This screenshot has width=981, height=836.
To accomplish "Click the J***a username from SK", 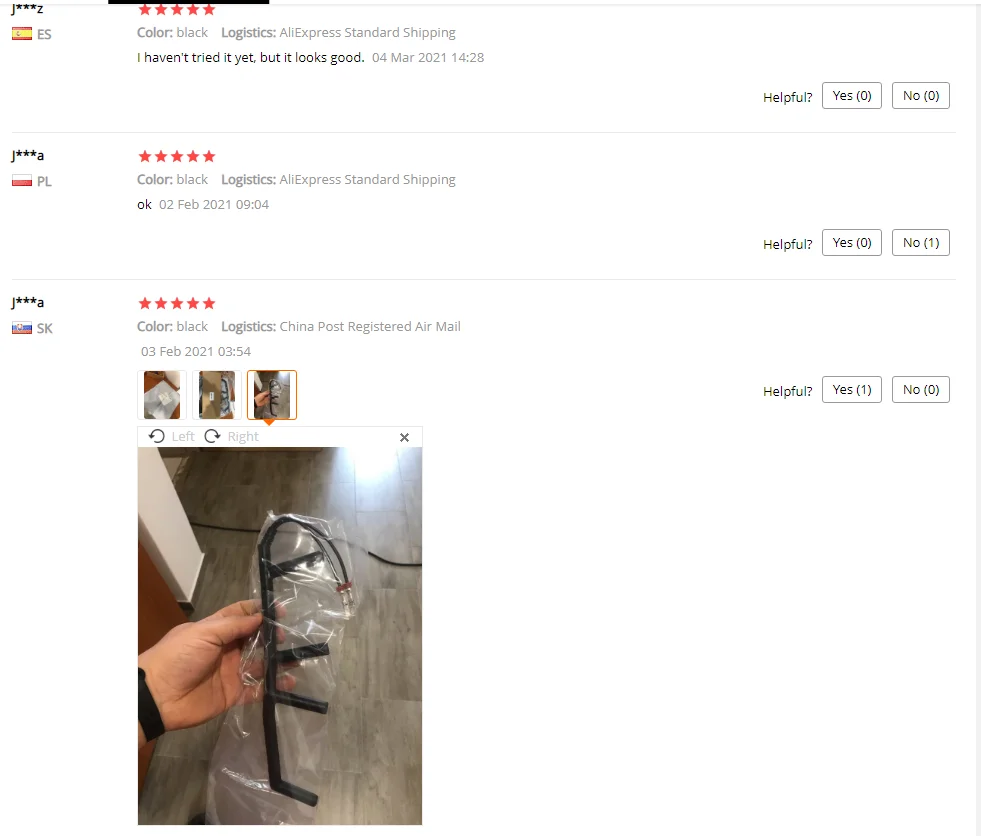I will (x=28, y=302).
